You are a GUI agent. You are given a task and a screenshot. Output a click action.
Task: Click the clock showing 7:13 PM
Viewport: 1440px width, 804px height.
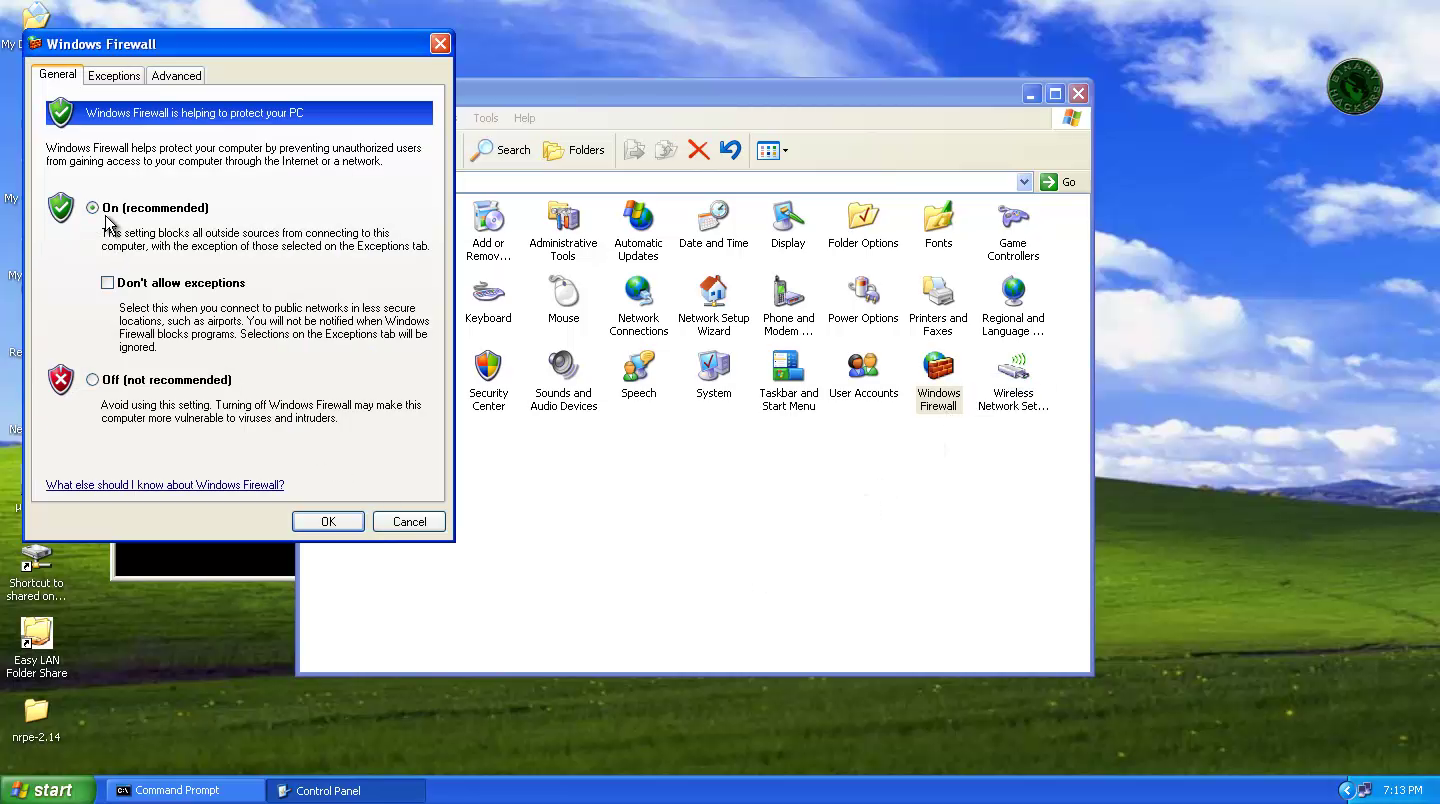(x=1402, y=790)
